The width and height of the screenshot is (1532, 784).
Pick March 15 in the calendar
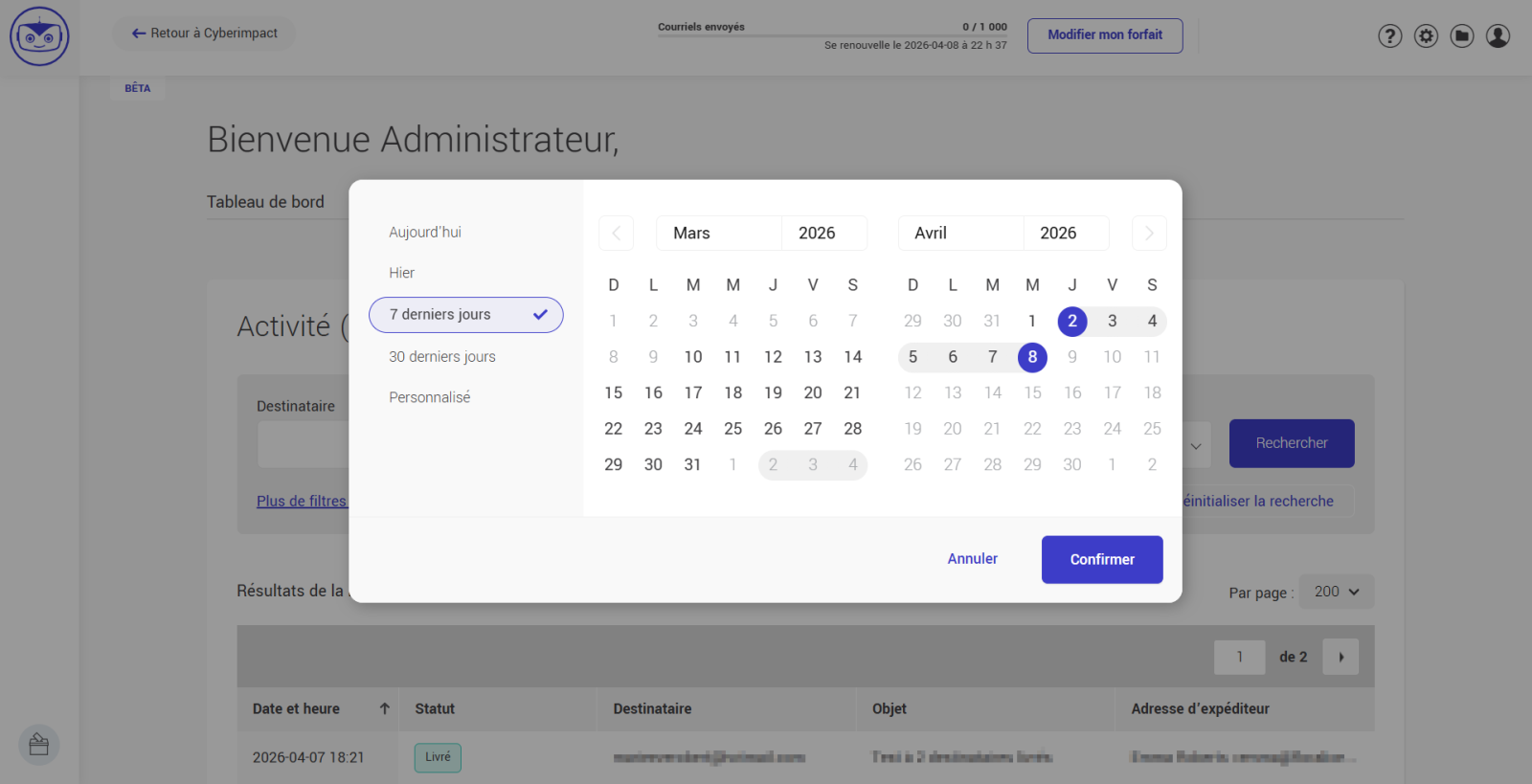(x=614, y=393)
